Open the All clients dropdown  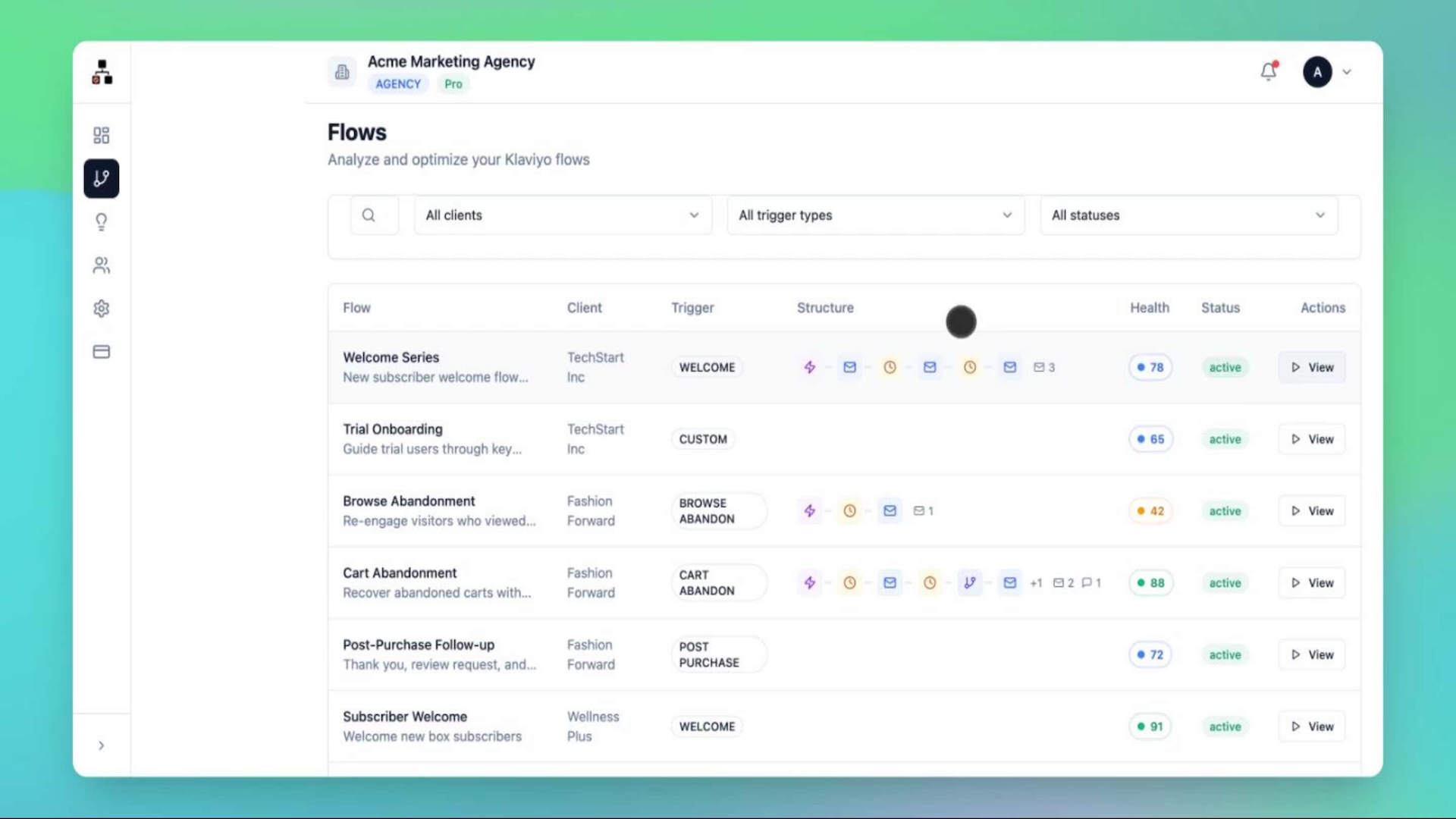562,215
